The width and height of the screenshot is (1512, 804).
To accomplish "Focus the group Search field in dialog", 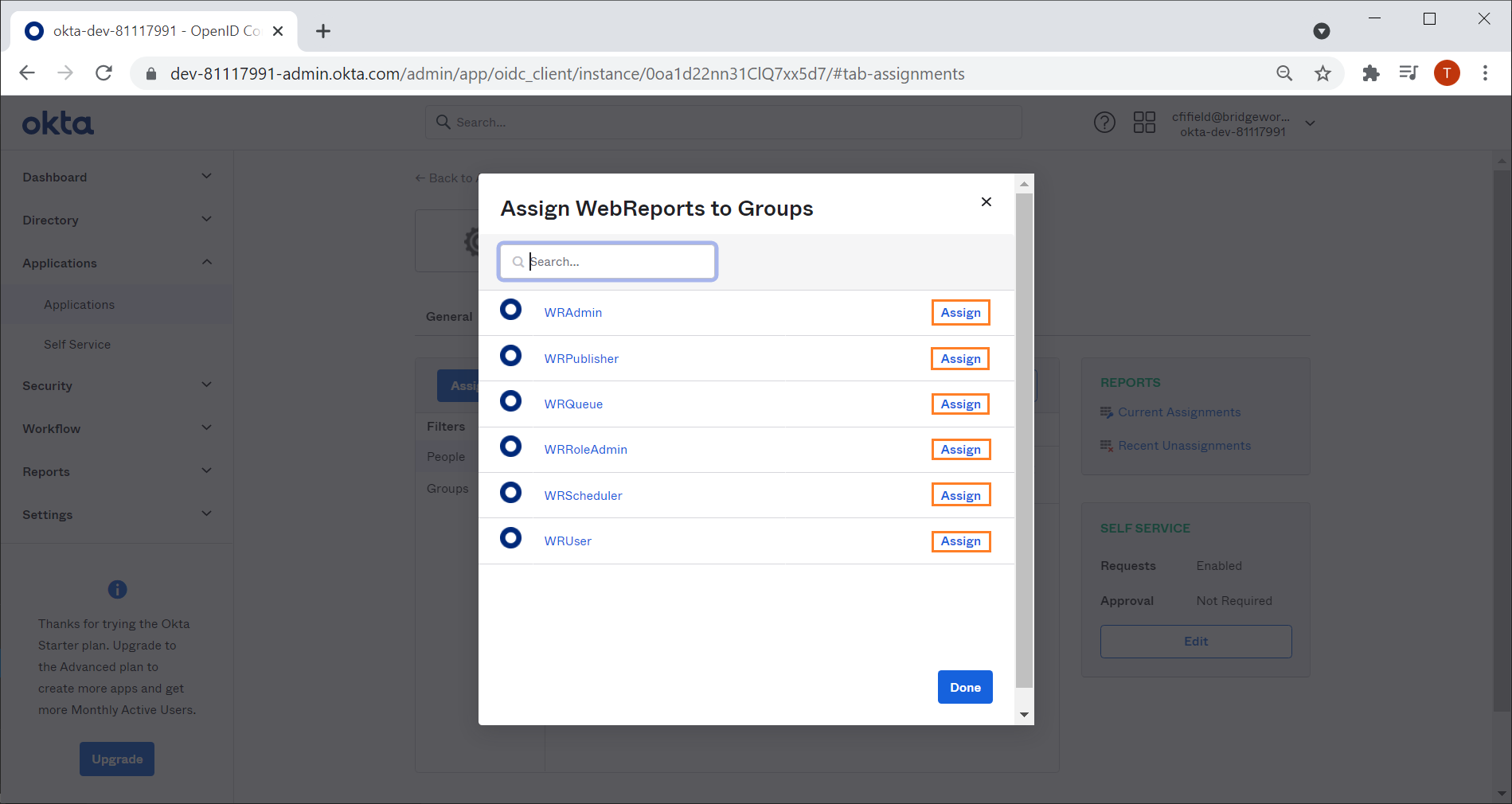I will [x=608, y=262].
